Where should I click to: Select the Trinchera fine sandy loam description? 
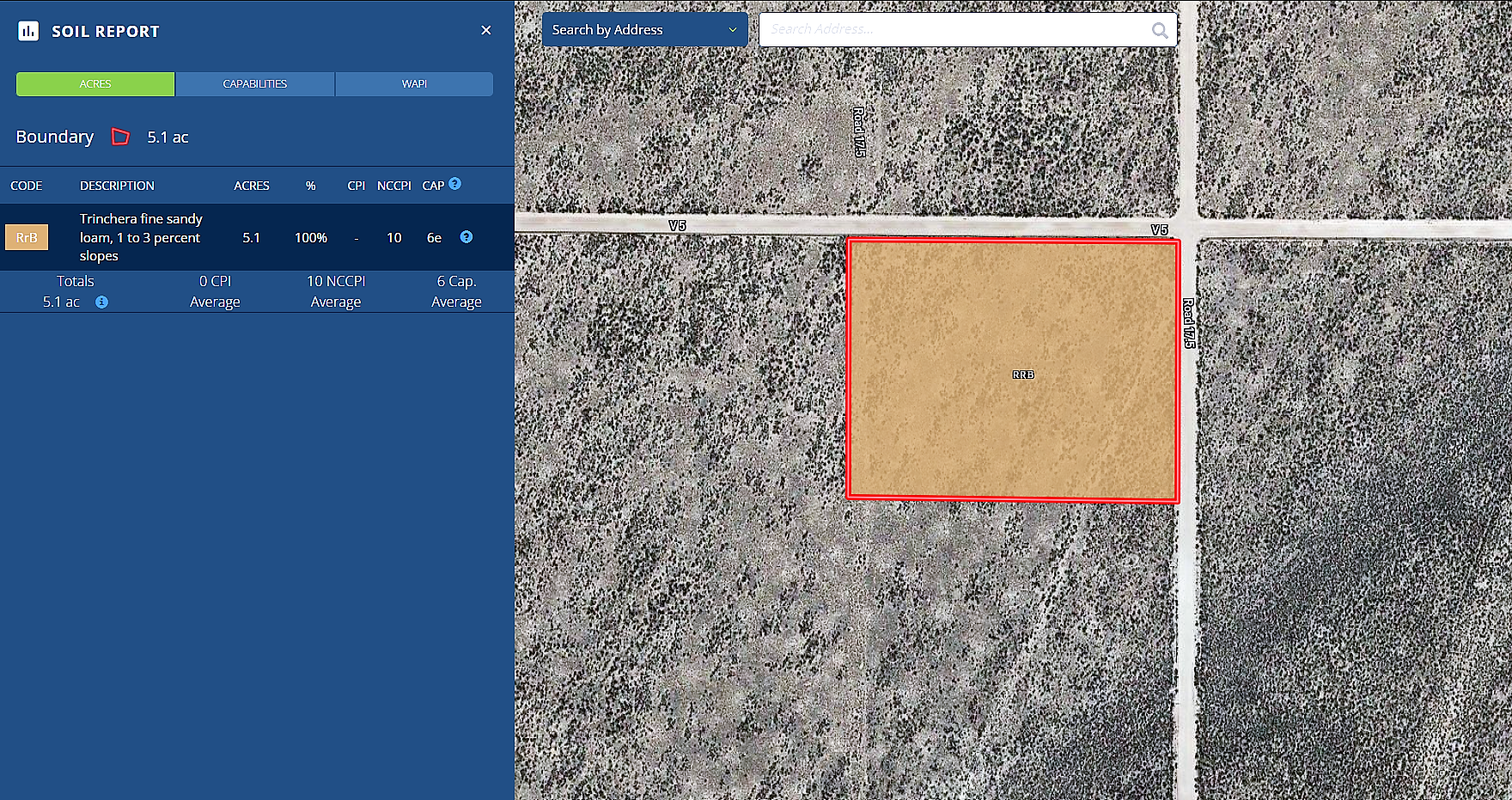click(141, 237)
